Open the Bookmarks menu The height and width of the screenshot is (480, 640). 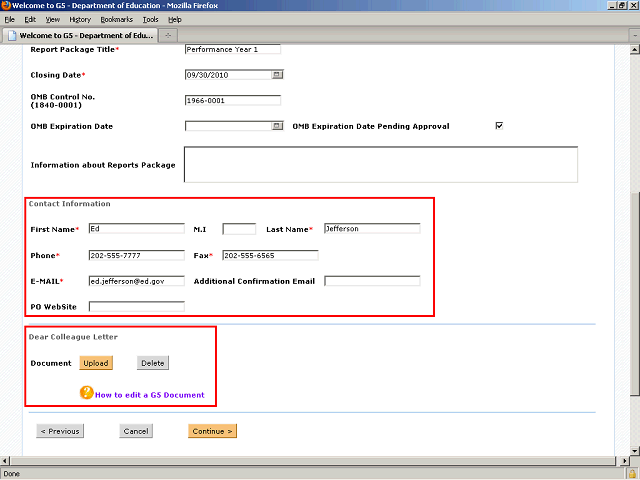tap(116, 19)
